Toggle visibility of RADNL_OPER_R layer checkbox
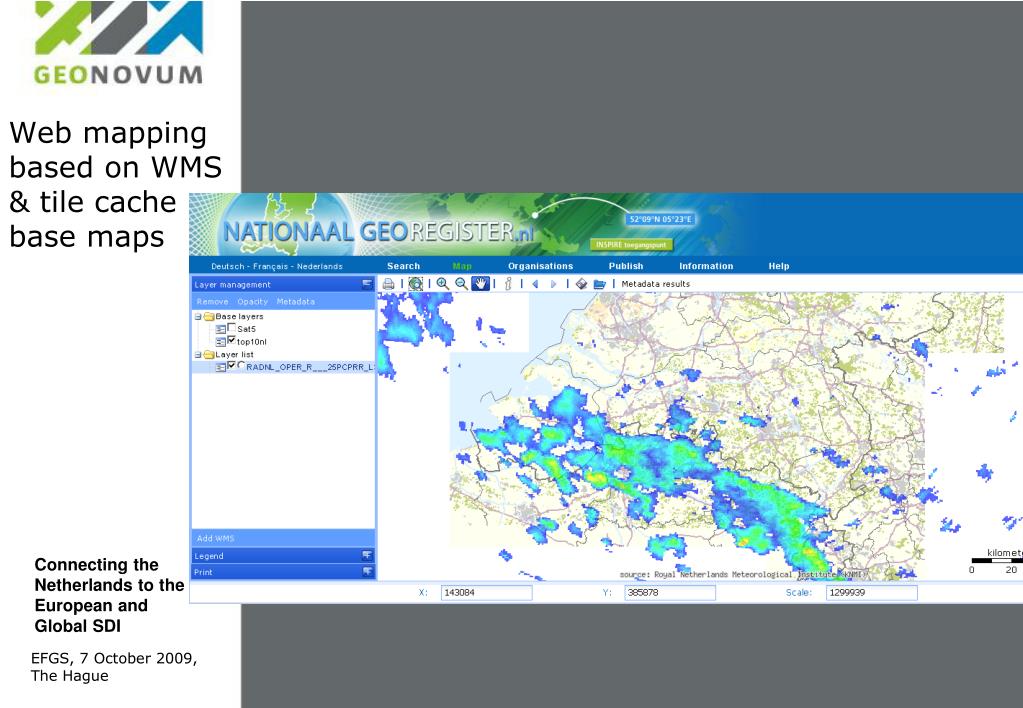Image resolution: width=1023 pixels, height=708 pixels. tap(232, 365)
